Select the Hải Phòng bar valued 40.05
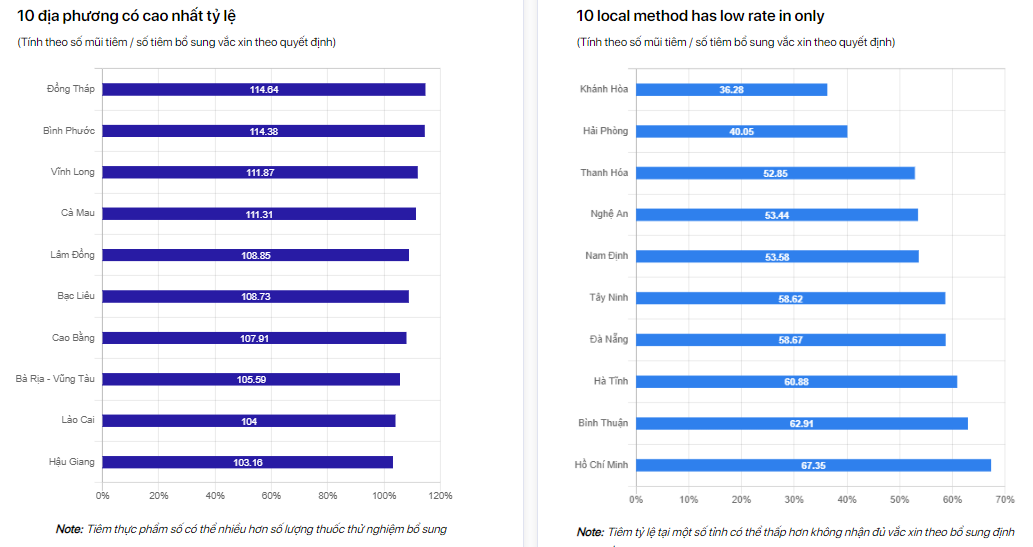This screenshot has height=547, width=1033. click(741, 131)
